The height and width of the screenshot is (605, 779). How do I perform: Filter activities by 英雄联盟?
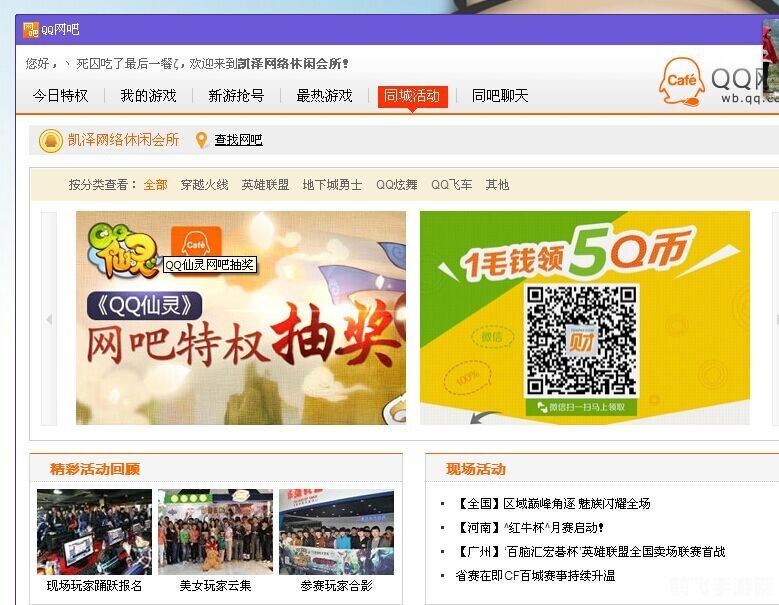(265, 185)
